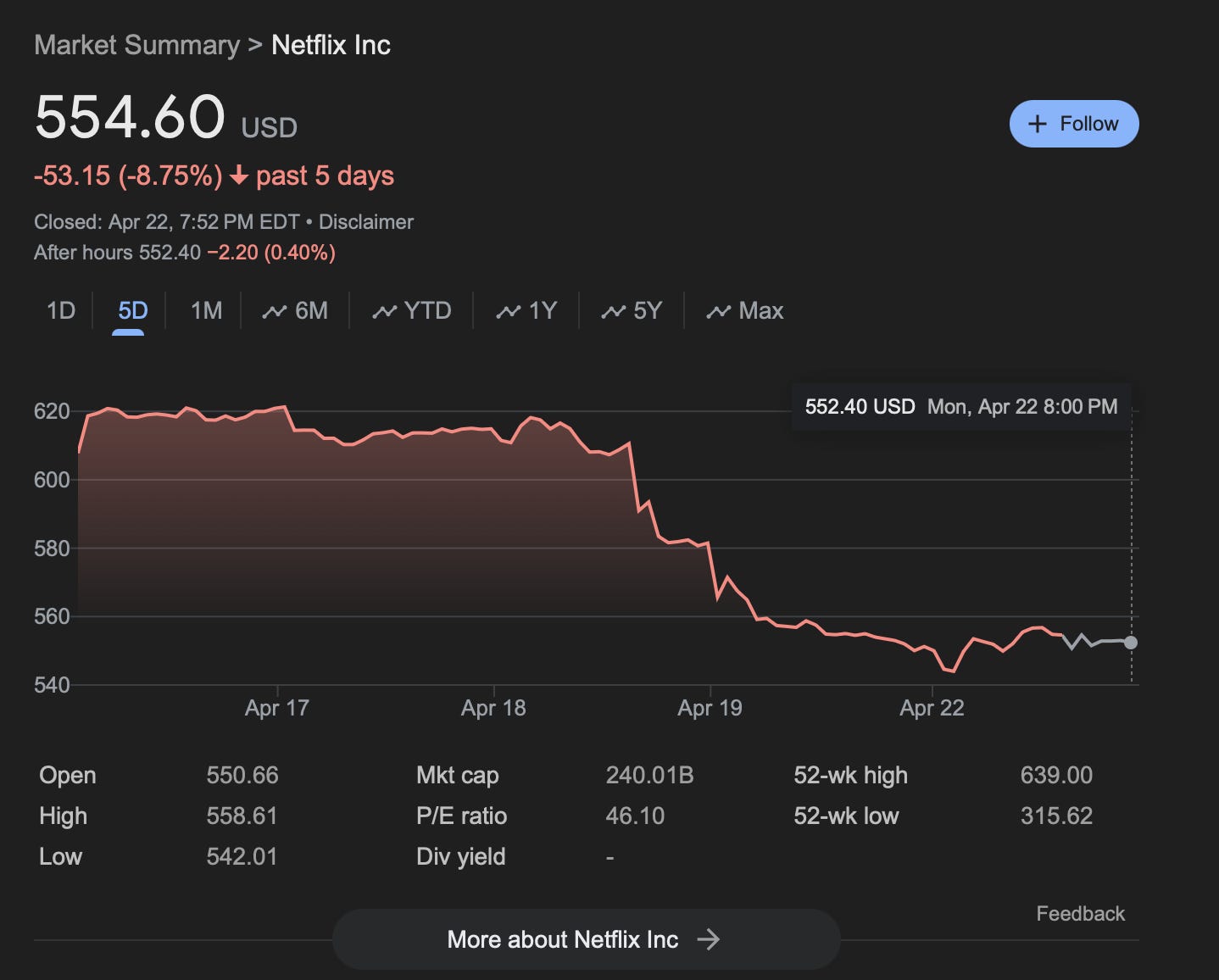Open the Disclaimer link
The height and width of the screenshot is (980, 1219).
click(x=366, y=222)
